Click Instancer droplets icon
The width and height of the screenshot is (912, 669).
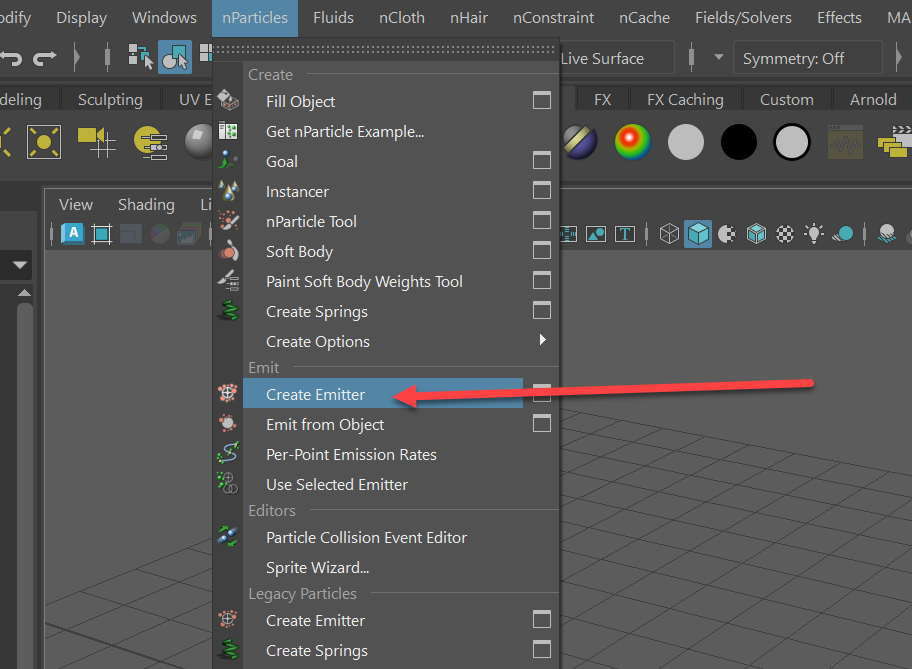pos(228,190)
